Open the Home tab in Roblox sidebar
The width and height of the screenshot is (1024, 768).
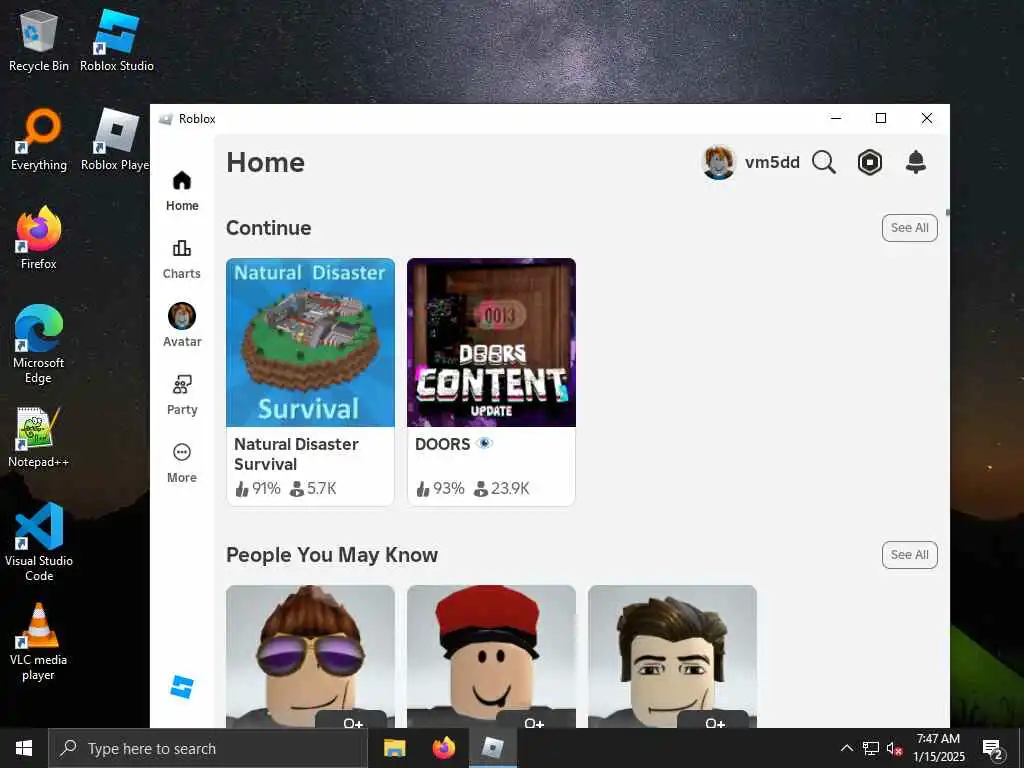pyautogui.click(x=182, y=191)
